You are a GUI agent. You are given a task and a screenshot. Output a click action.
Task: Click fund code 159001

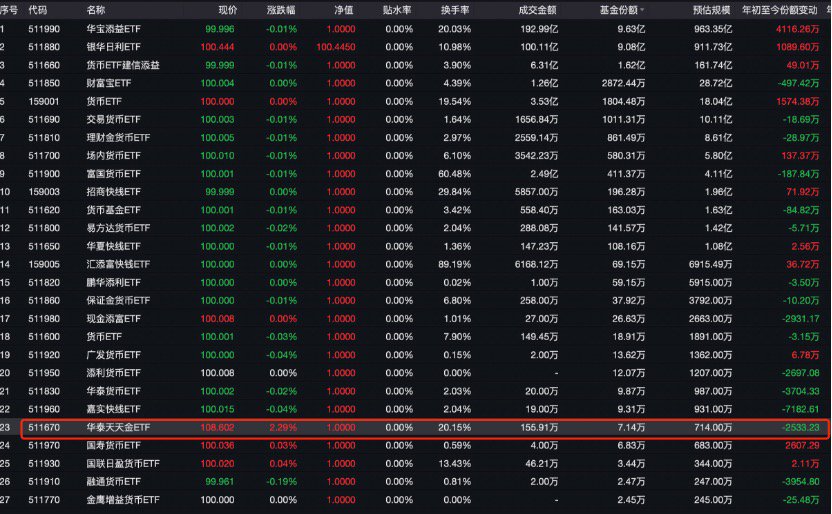click(44, 101)
